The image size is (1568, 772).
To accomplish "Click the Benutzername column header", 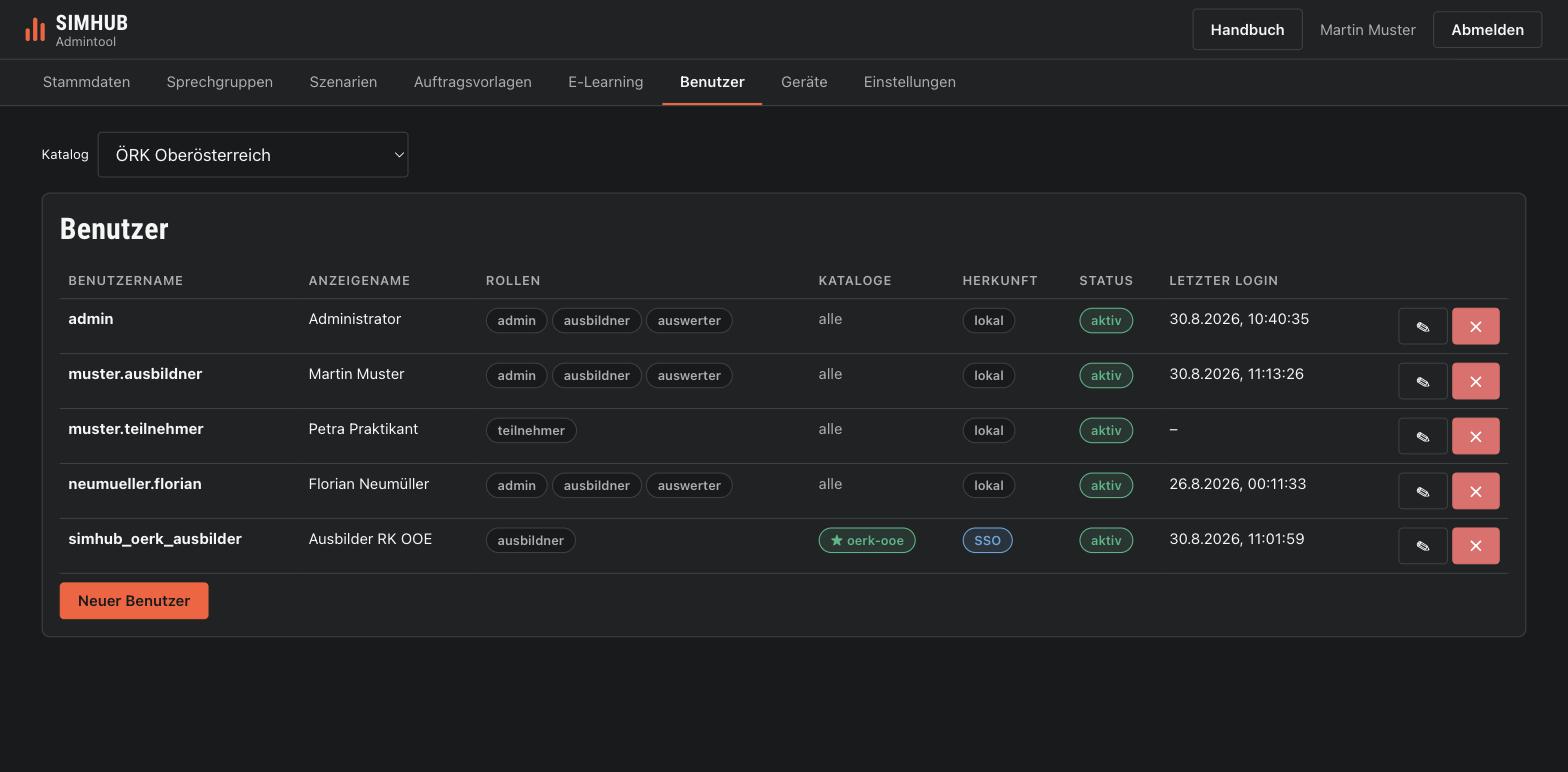I will (x=126, y=281).
